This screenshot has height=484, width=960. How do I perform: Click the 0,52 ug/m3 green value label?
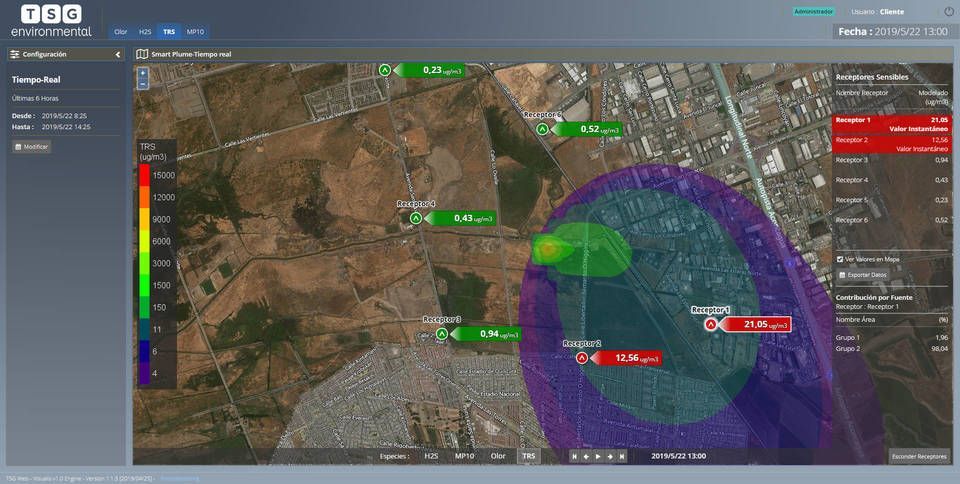586,129
